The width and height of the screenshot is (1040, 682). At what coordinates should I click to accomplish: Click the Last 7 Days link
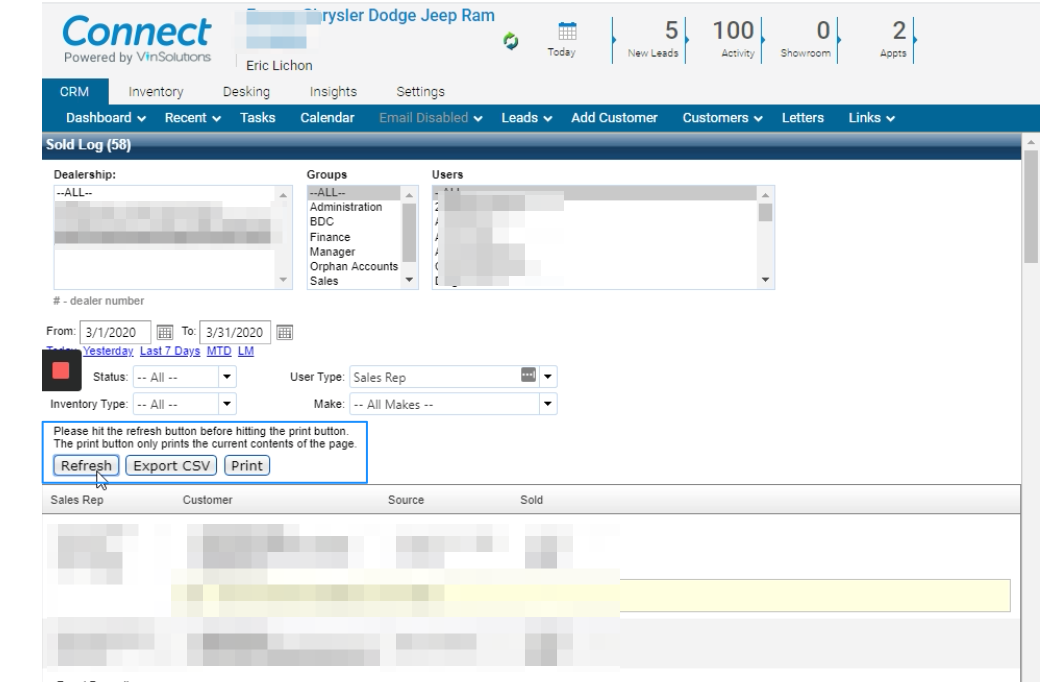[170, 351]
